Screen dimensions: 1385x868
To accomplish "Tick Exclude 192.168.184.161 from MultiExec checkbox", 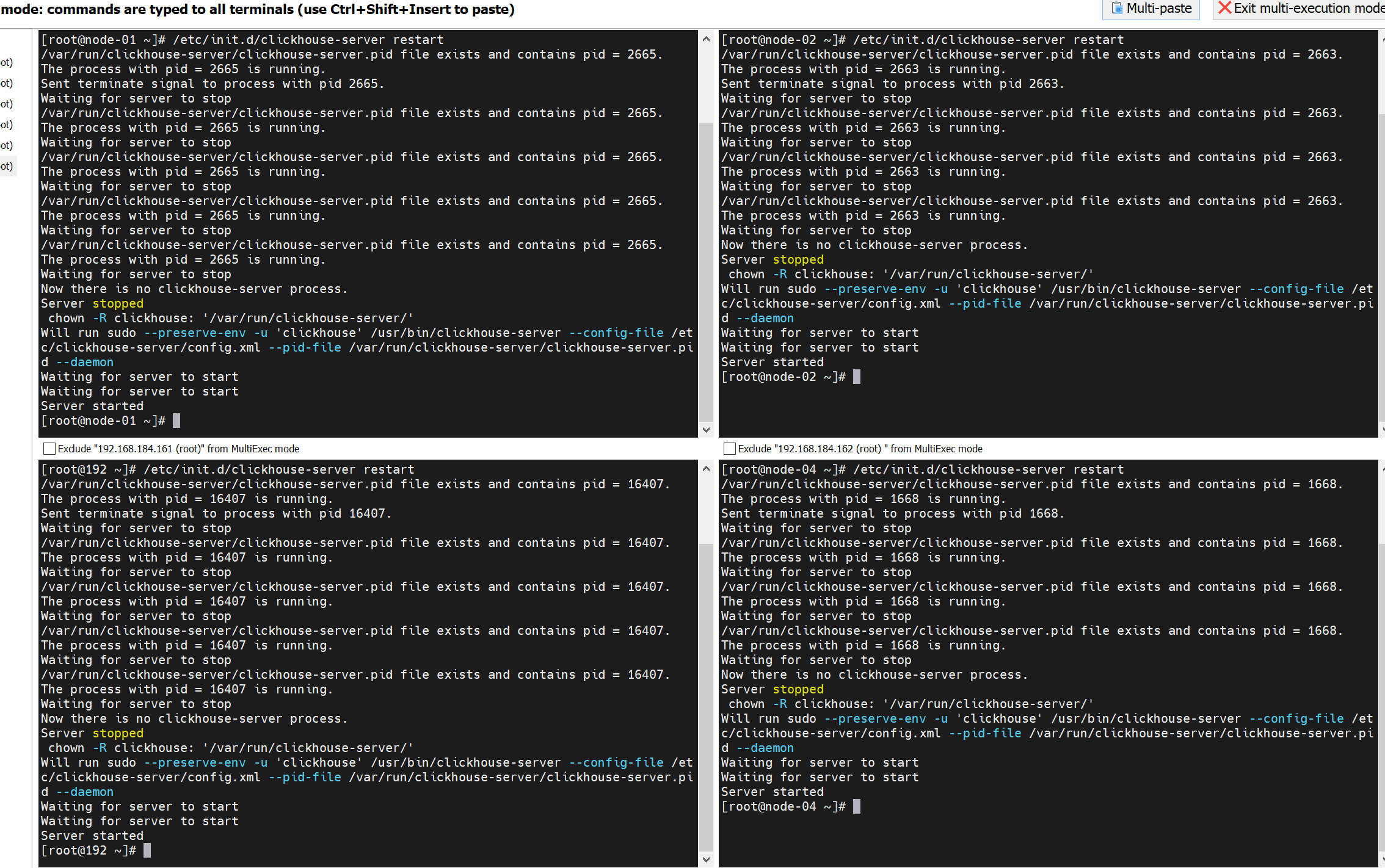I will tap(49, 449).
